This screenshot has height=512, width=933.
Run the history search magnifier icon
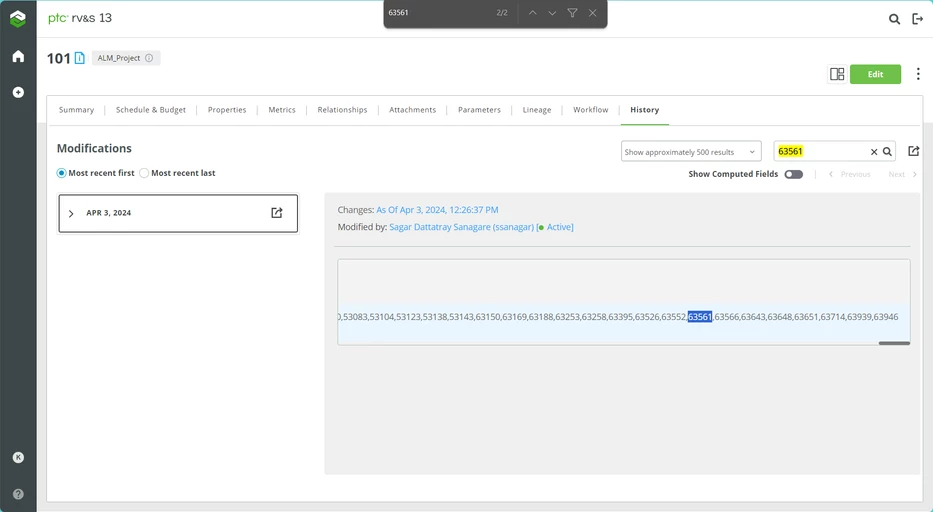887,152
